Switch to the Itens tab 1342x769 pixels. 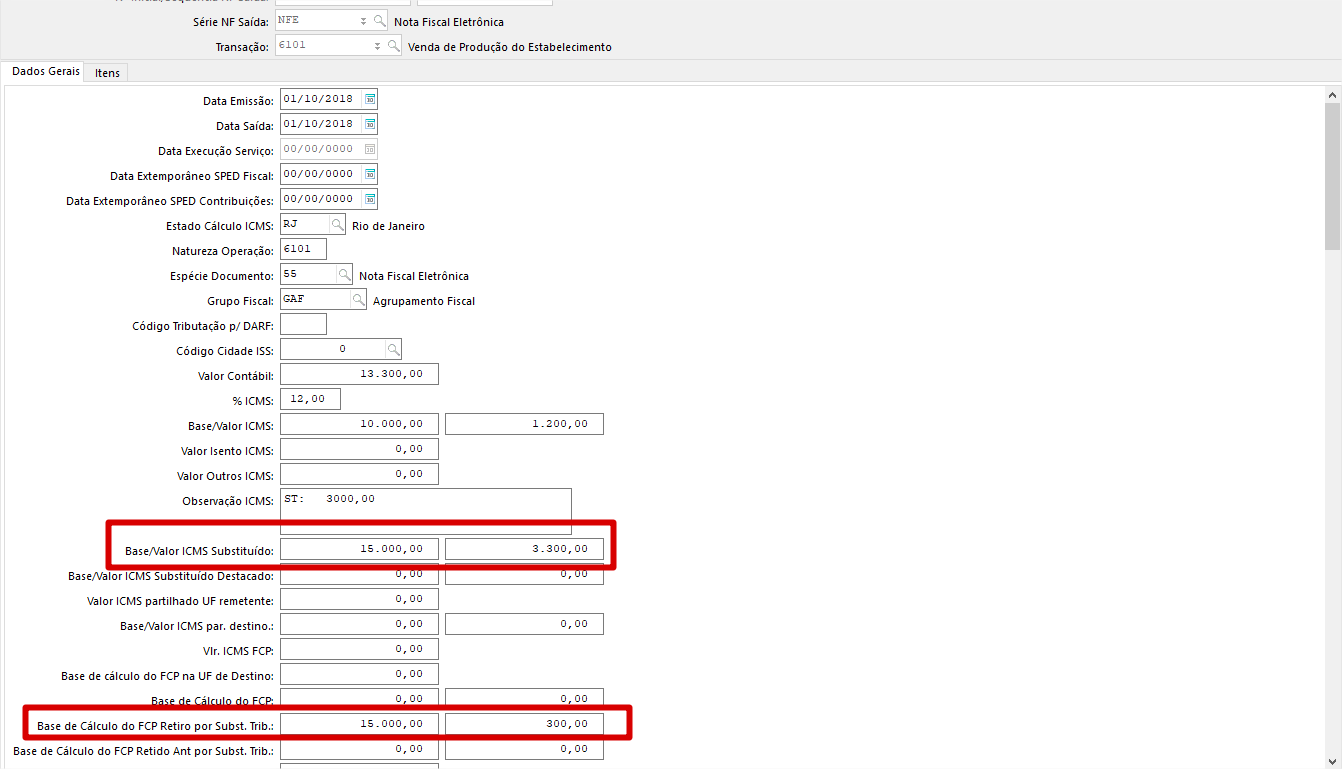click(107, 73)
